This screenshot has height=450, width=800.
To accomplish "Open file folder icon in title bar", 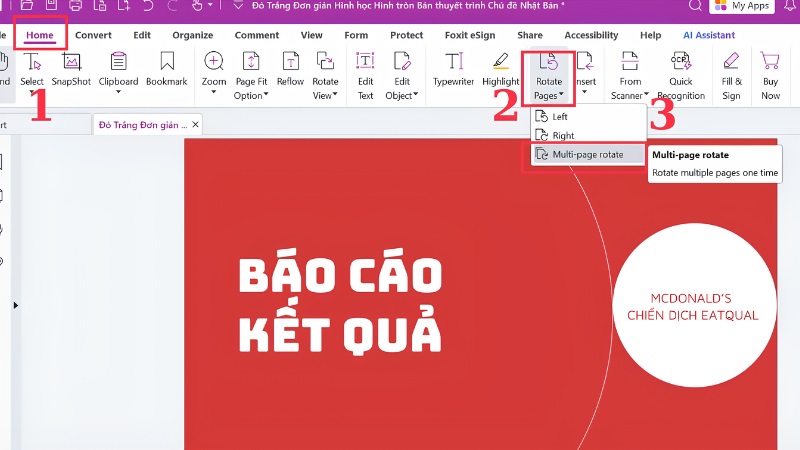I will tap(27, 6).
